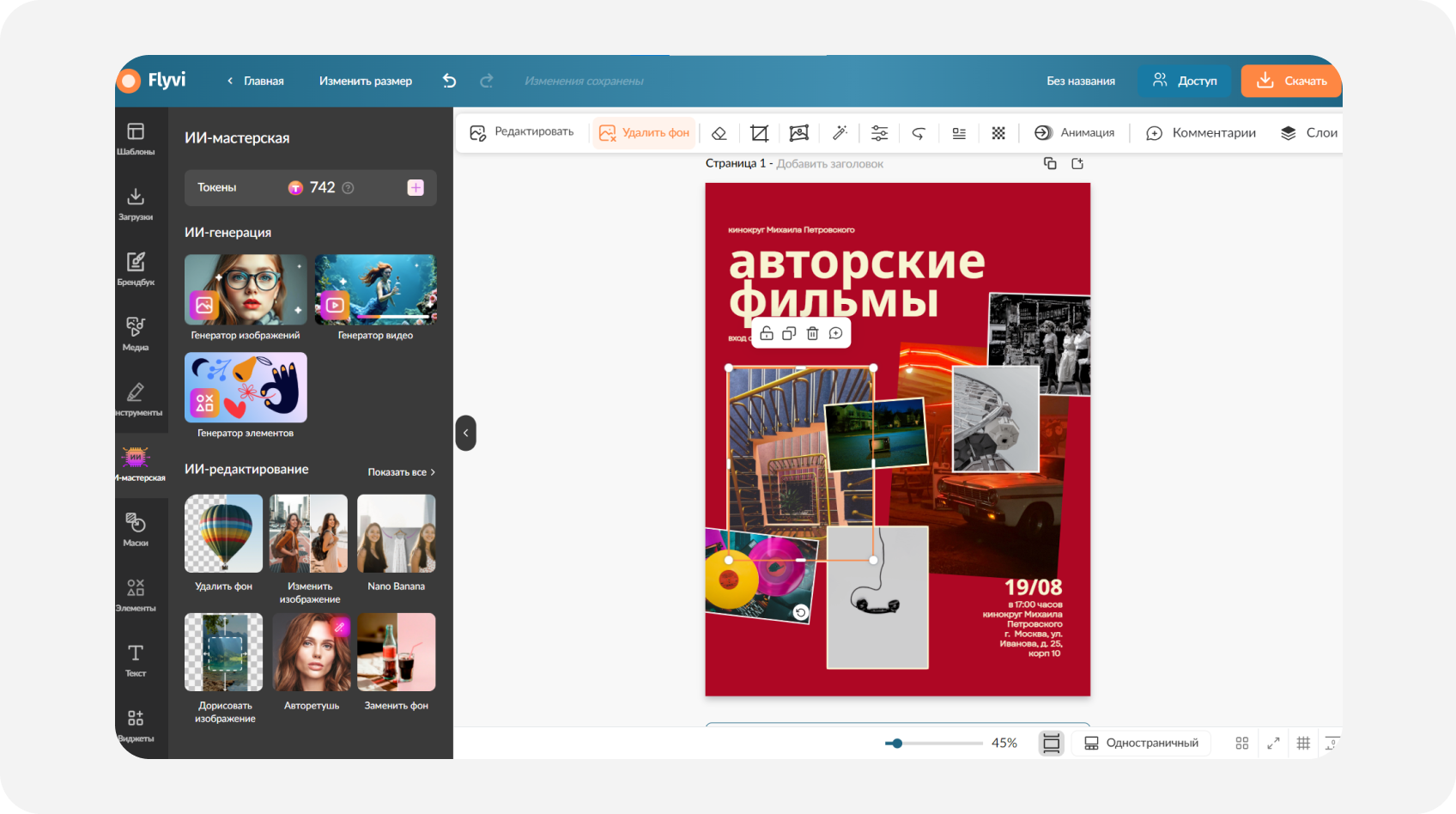Open the Генератор изображений thumbnail

point(246,289)
